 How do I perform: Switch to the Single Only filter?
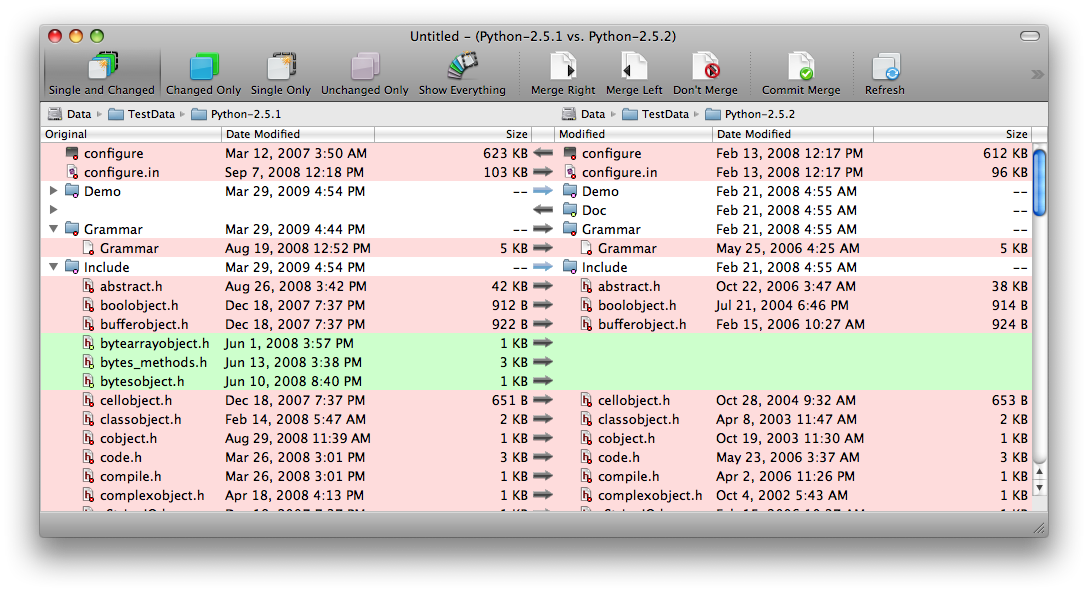tap(280, 74)
